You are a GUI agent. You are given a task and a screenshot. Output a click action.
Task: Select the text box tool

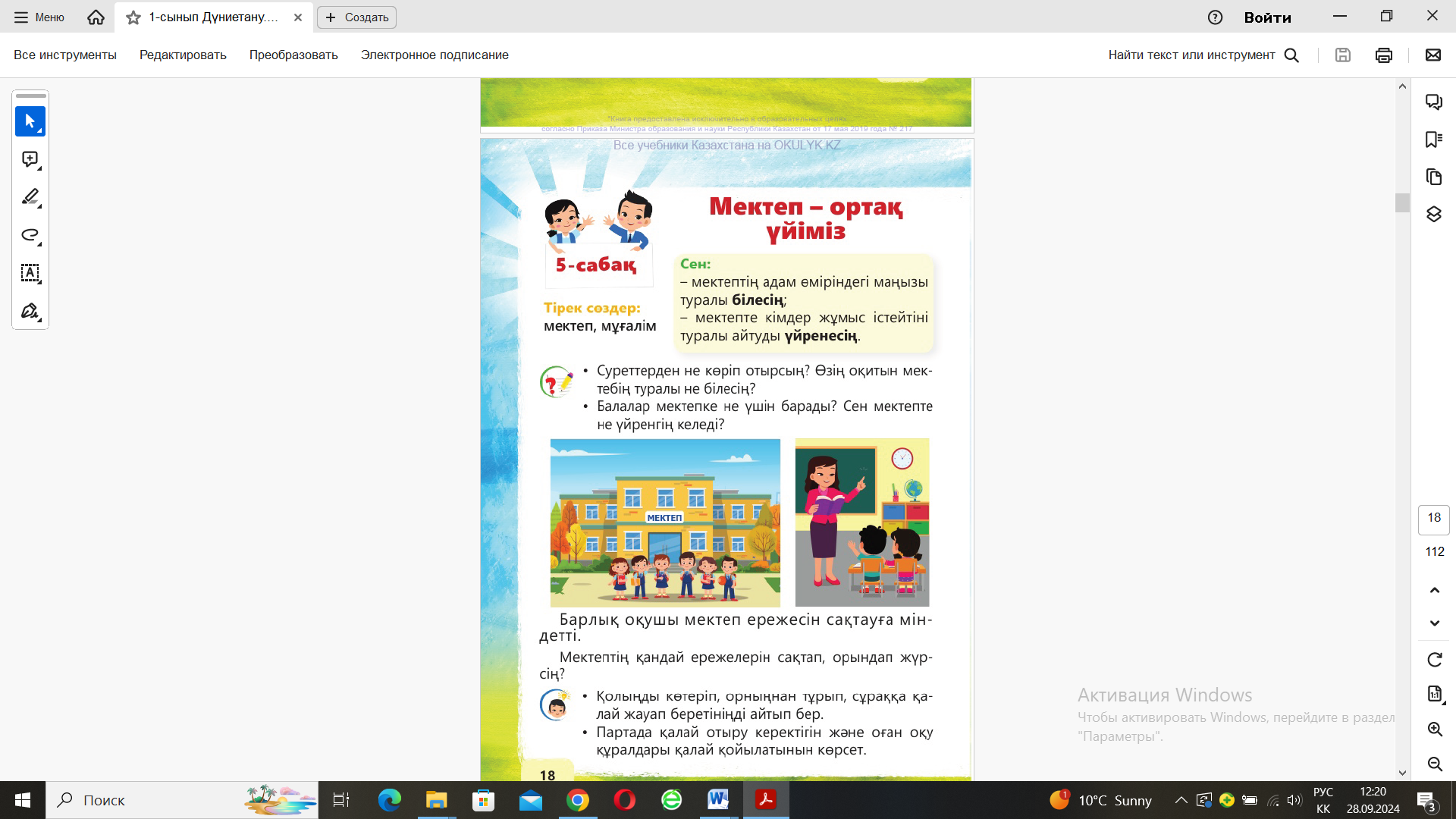click(x=30, y=273)
